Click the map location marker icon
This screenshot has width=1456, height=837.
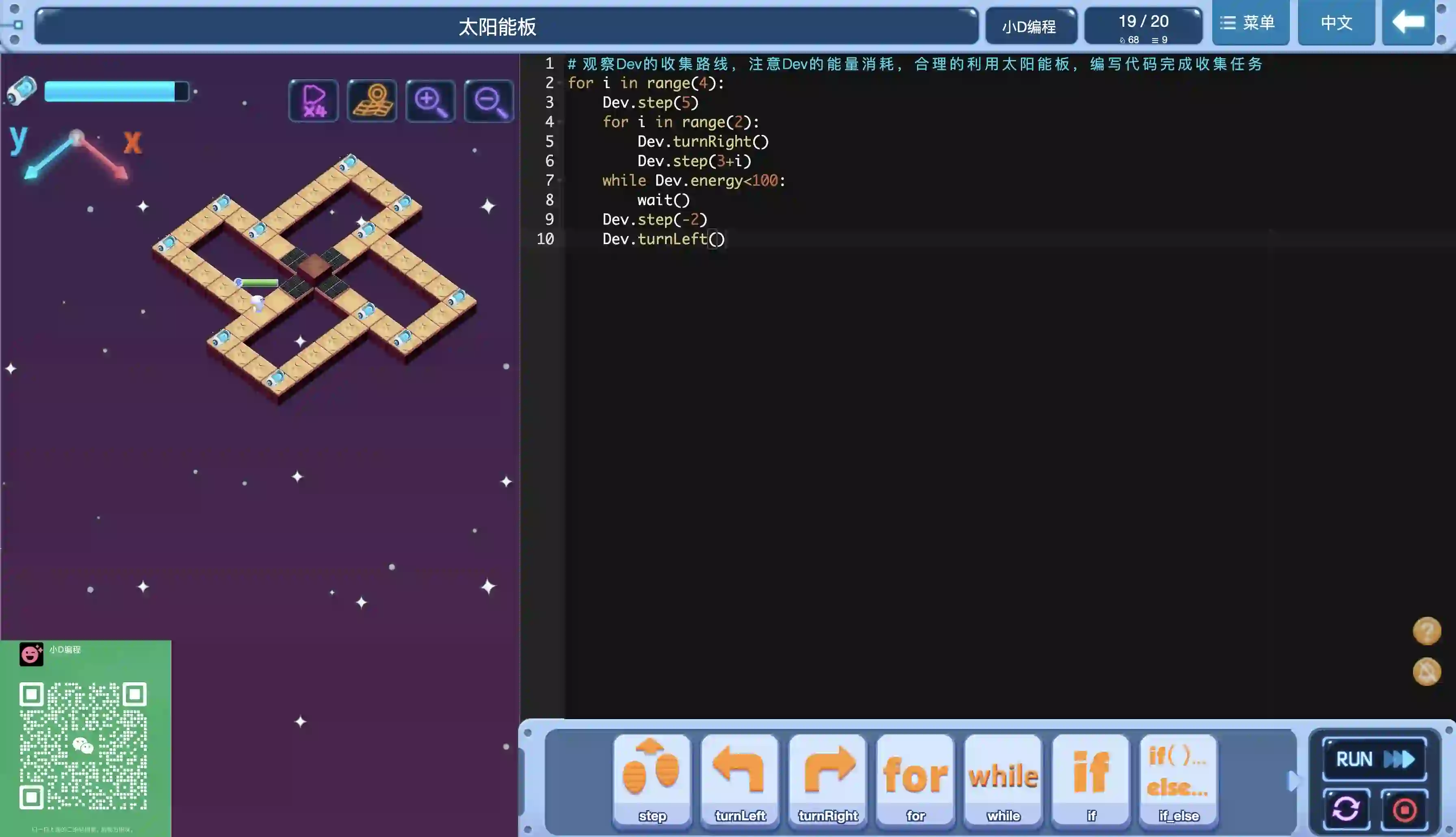click(x=372, y=101)
